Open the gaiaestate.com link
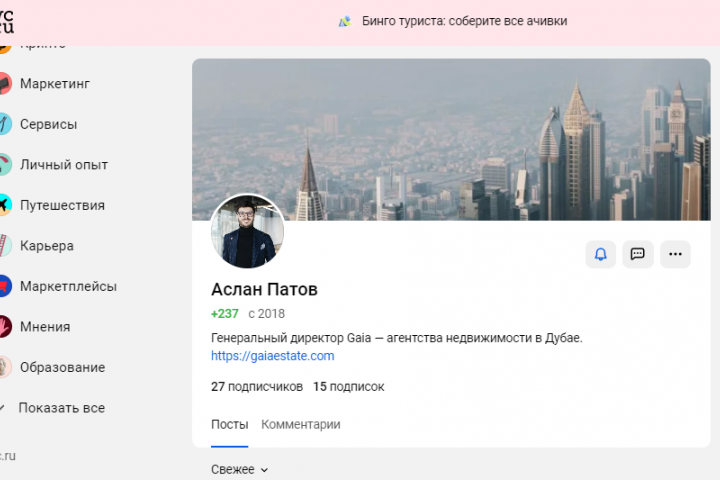The width and height of the screenshot is (720, 480). click(273, 356)
